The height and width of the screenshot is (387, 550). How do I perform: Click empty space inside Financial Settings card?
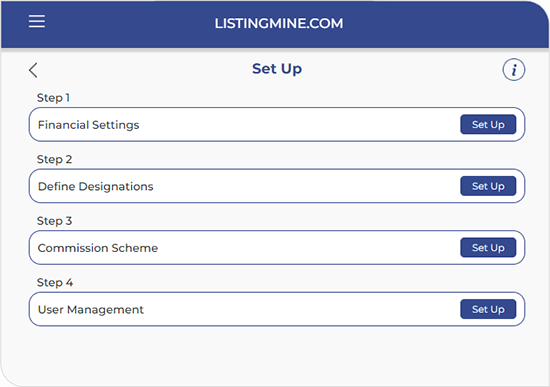click(298, 125)
